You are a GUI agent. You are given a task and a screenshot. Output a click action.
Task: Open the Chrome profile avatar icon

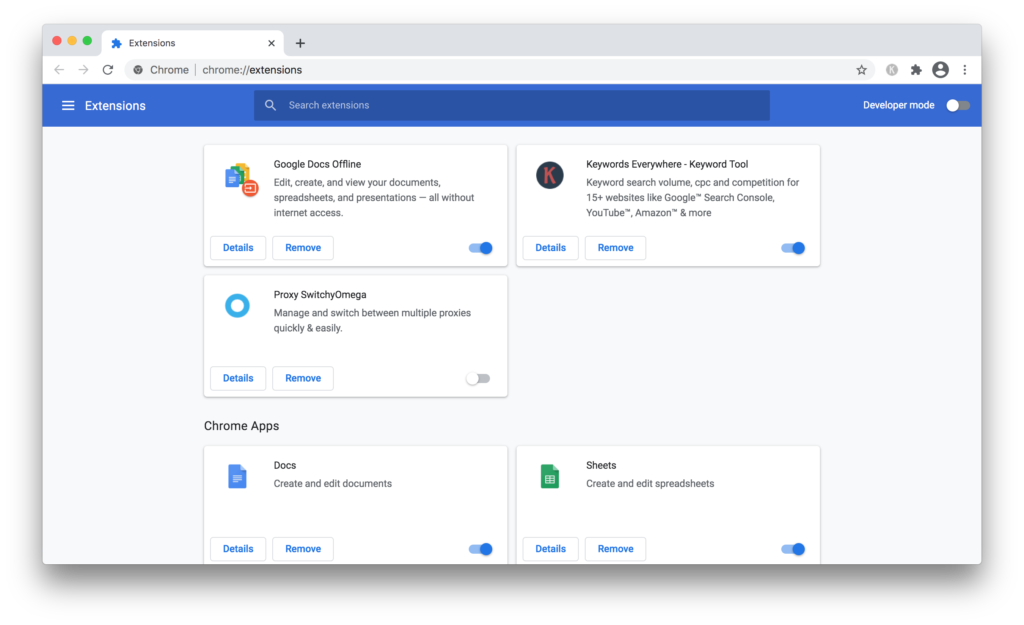[x=940, y=70]
